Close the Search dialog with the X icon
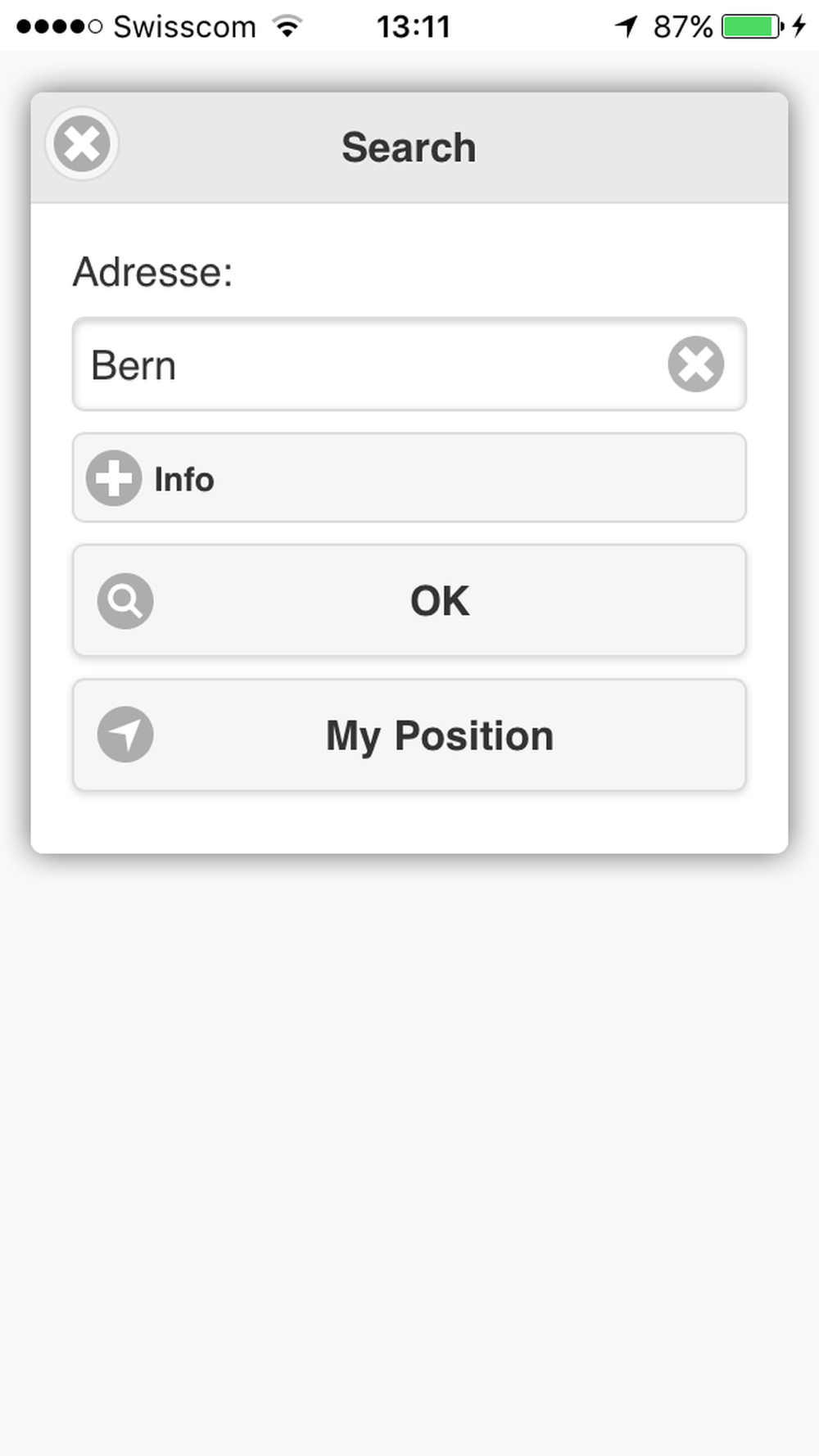Screen dimensions: 819x1456 [x=82, y=144]
